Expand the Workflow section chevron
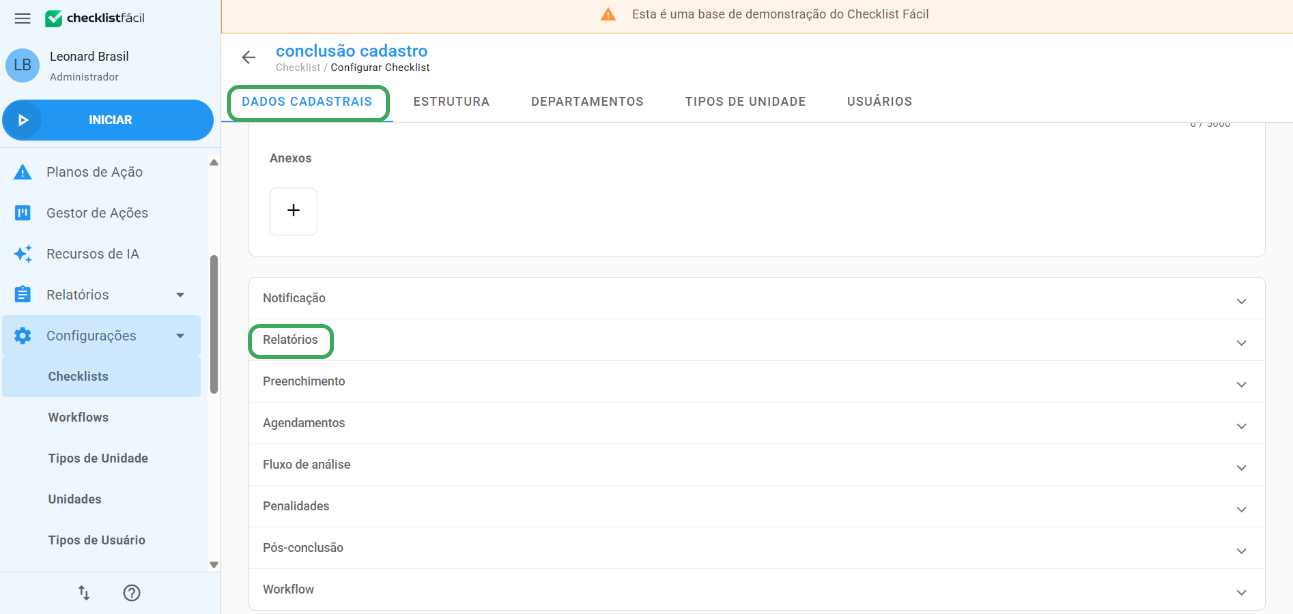This screenshot has width=1293, height=614. [1241, 593]
